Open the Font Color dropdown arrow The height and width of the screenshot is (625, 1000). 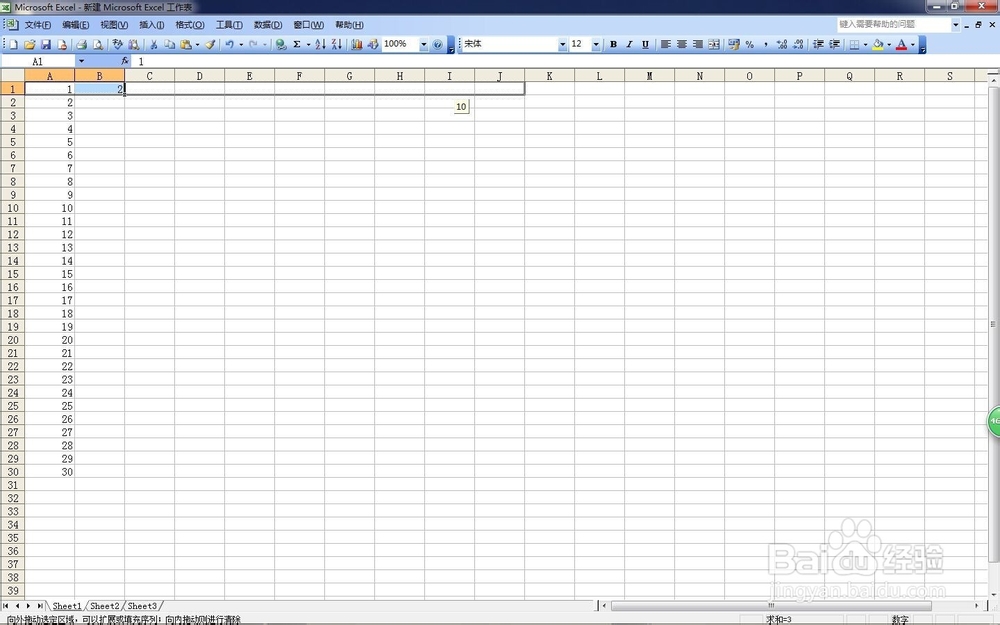point(911,45)
